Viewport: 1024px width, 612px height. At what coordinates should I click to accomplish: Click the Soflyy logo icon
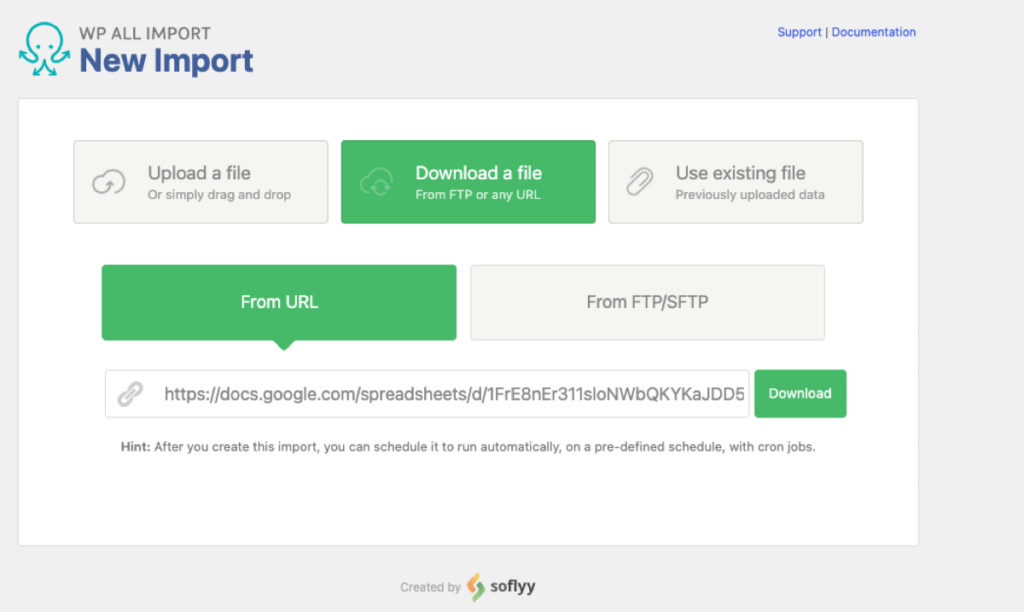[475, 587]
